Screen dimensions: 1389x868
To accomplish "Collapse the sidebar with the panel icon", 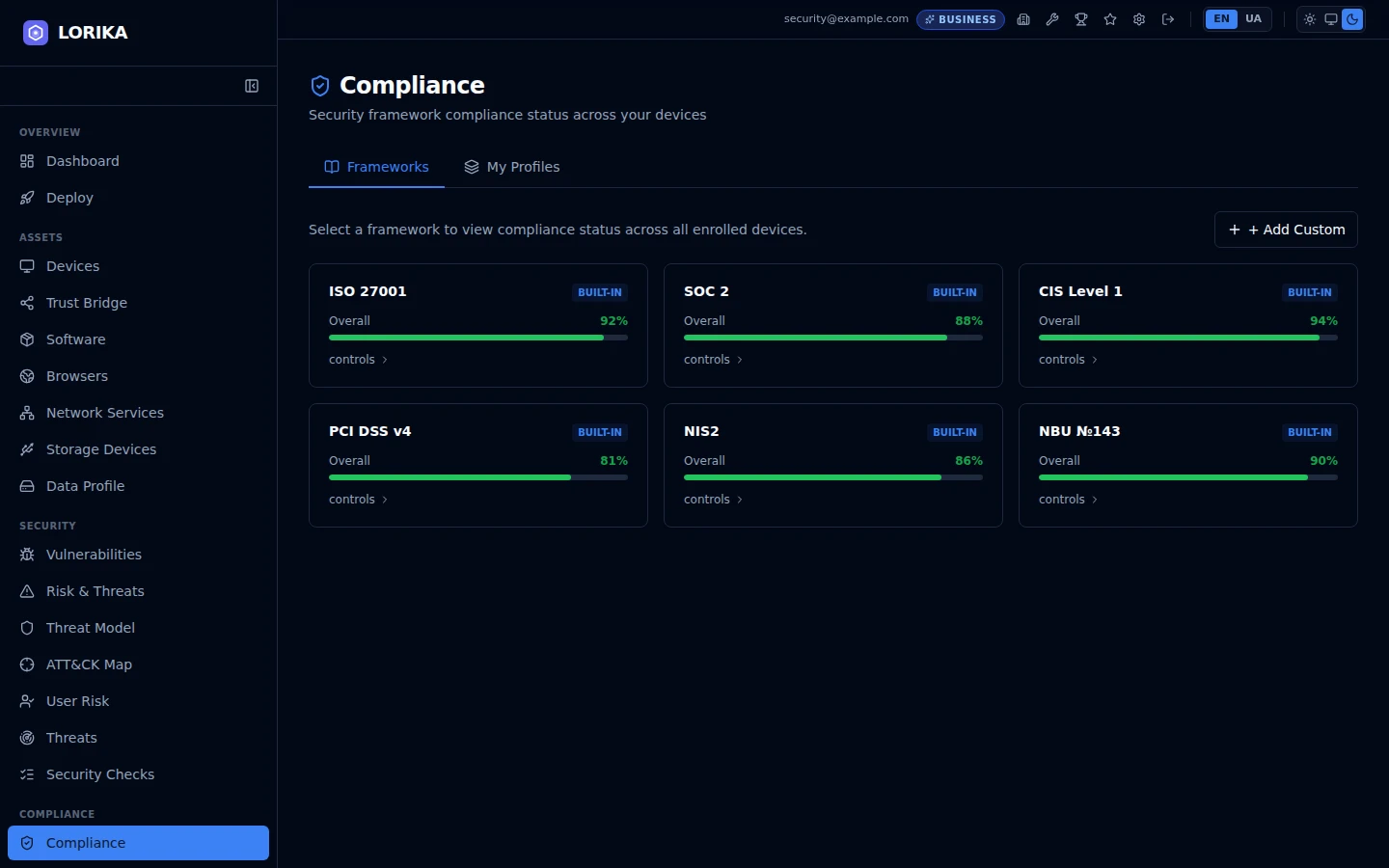I will click(252, 86).
